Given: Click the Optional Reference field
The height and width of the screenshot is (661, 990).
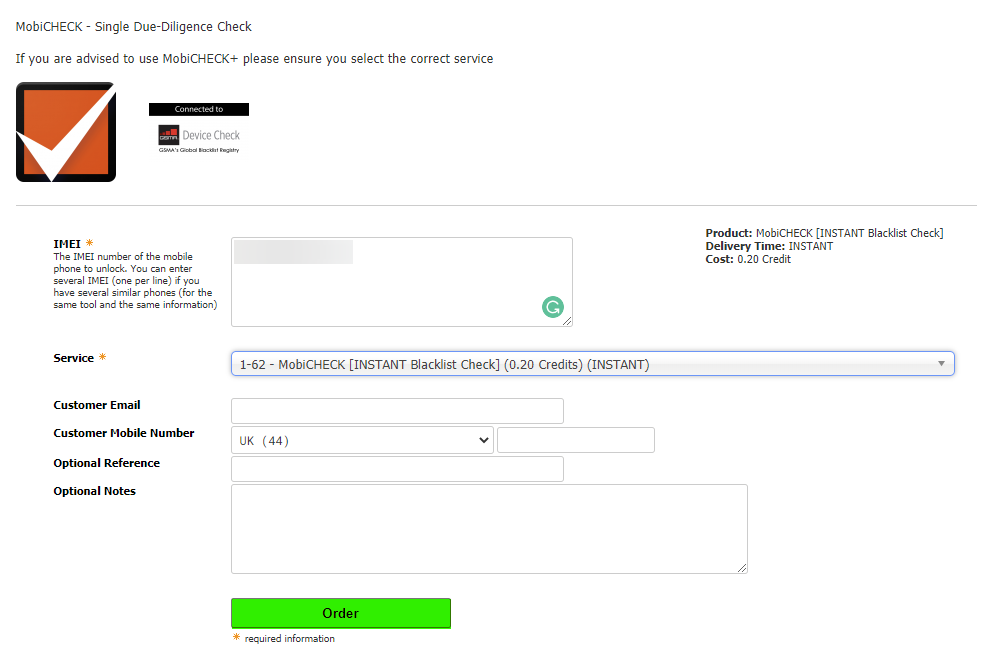Looking at the screenshot, I should (x=397, y=469).
